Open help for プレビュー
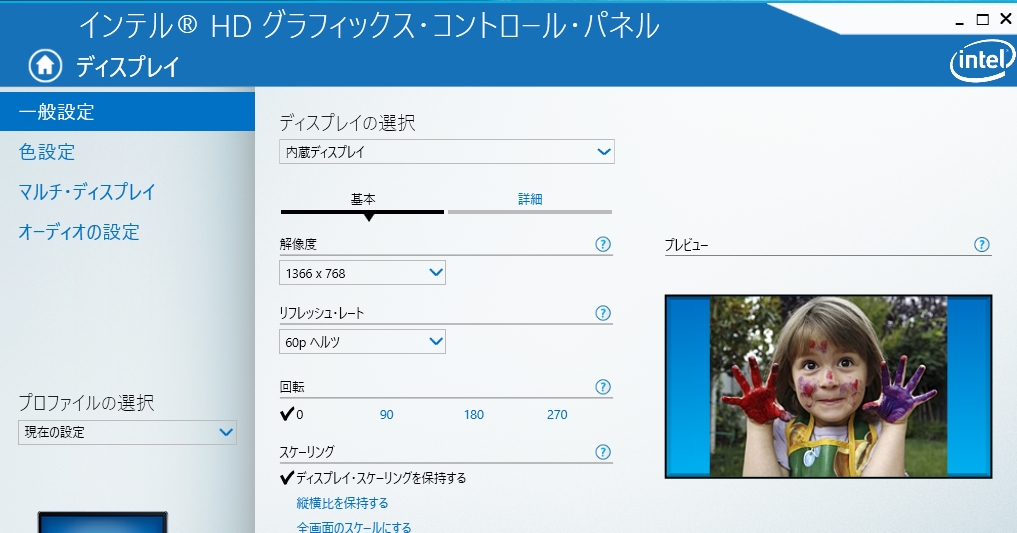This screenshot has height=533, width=1017. coord(982,244)
